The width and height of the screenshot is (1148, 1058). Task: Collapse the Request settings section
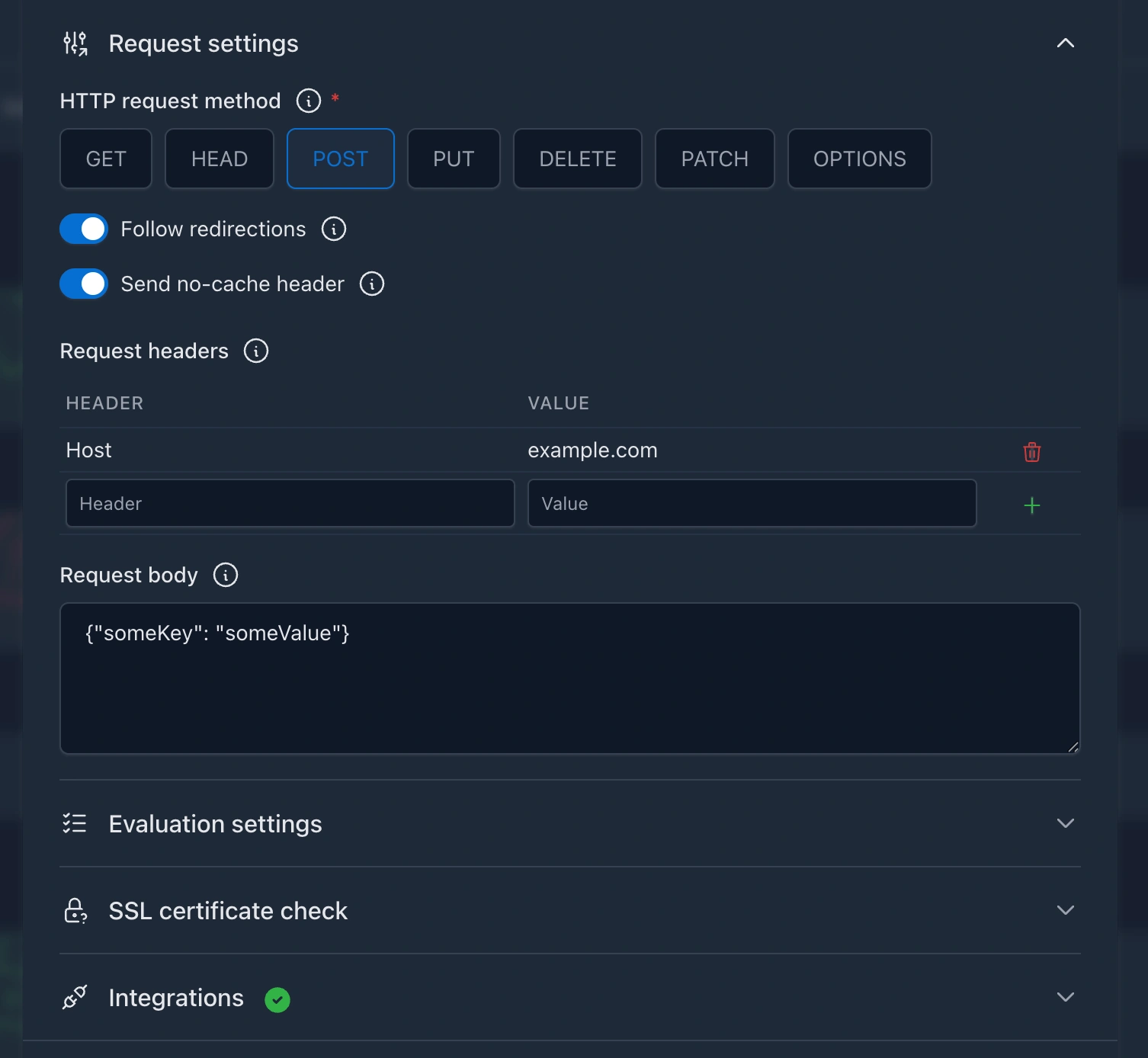pyautogui.click(x=1065, y=43)
